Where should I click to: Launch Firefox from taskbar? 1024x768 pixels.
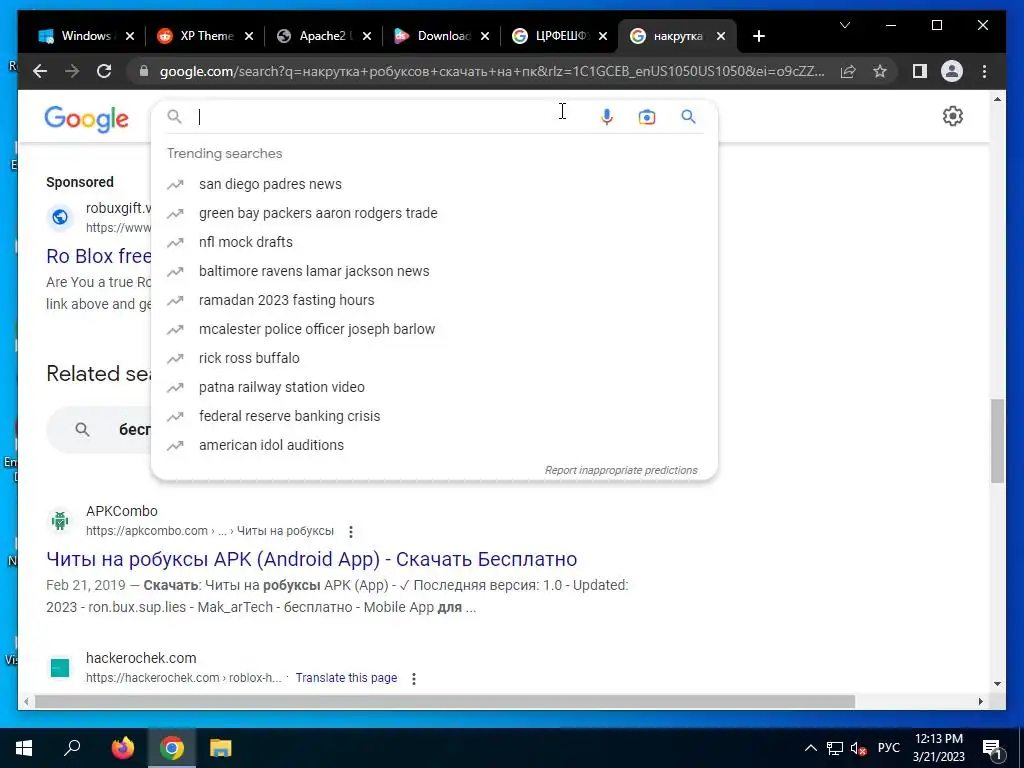pos(122,748)
